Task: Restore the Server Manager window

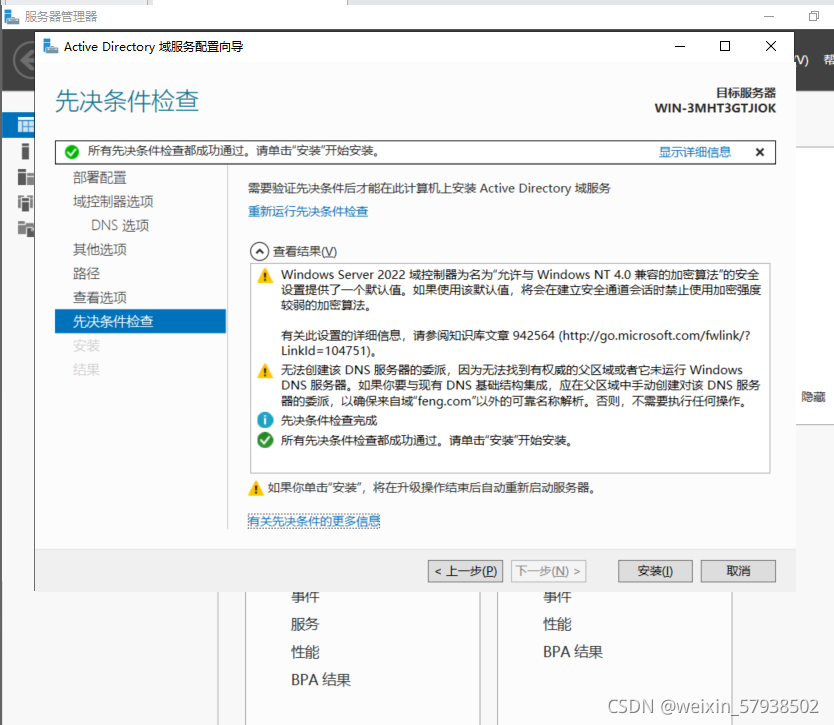Action: [814, 16]
